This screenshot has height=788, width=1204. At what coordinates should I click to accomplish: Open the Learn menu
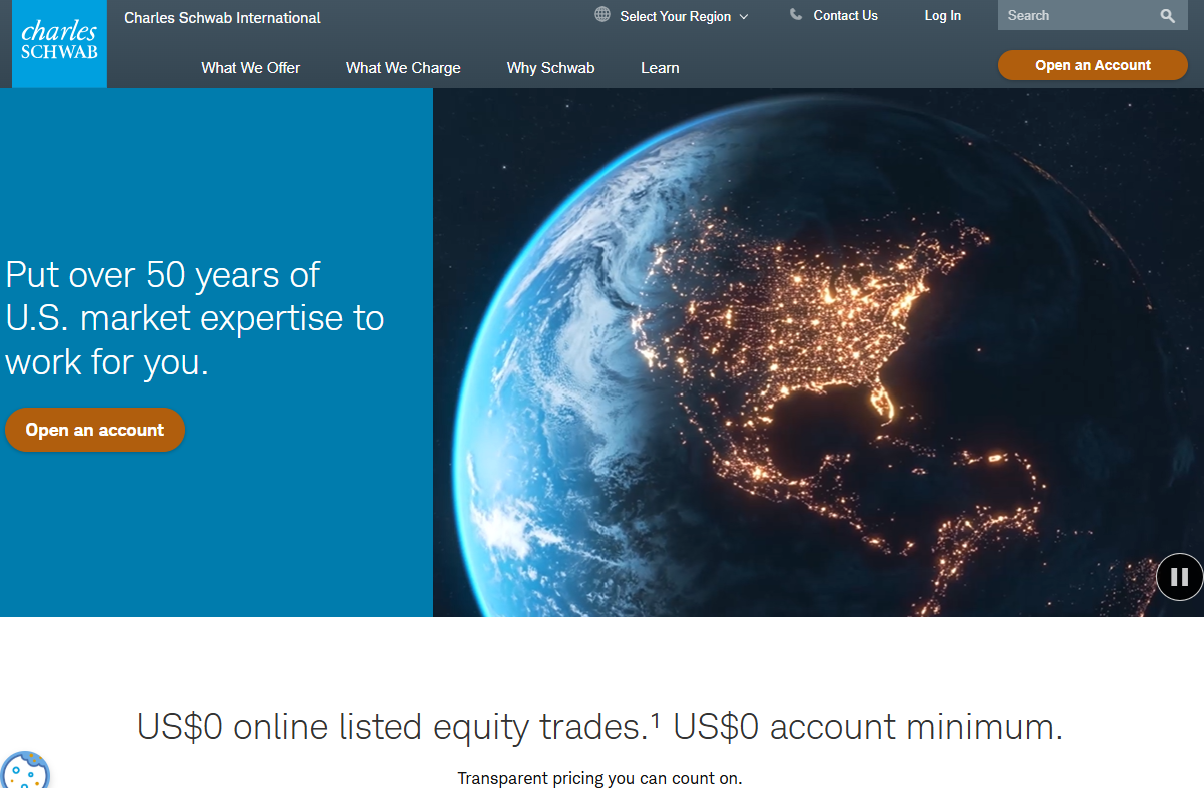(660, 68)
